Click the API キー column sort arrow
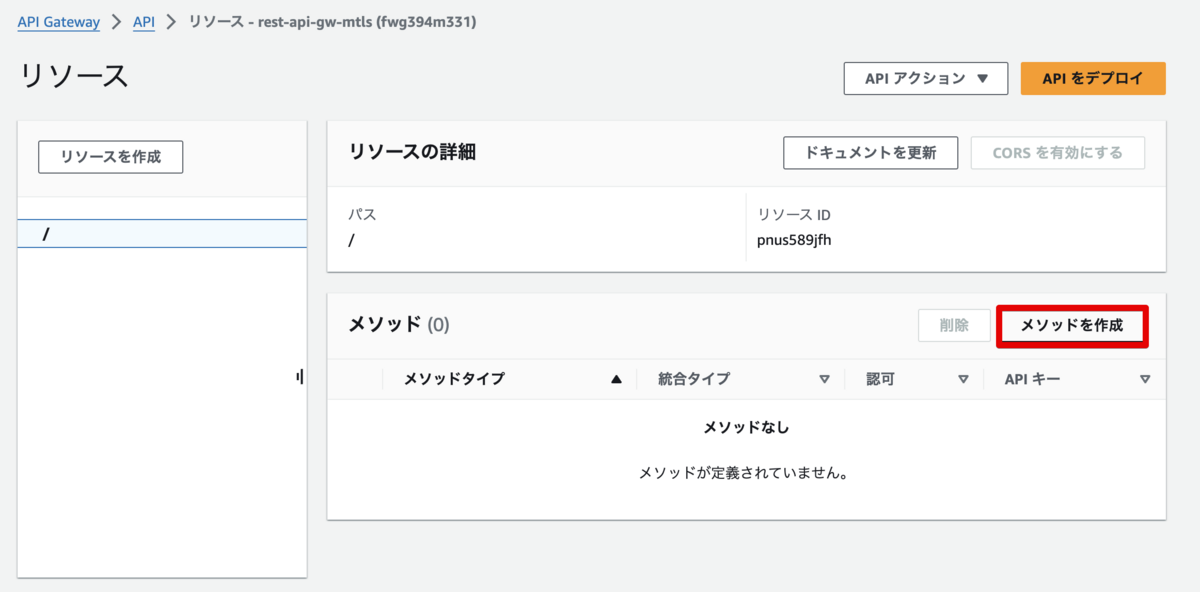Image resolution: width=1200 pixels, height=592 pixels. [x=1145, y=379]
